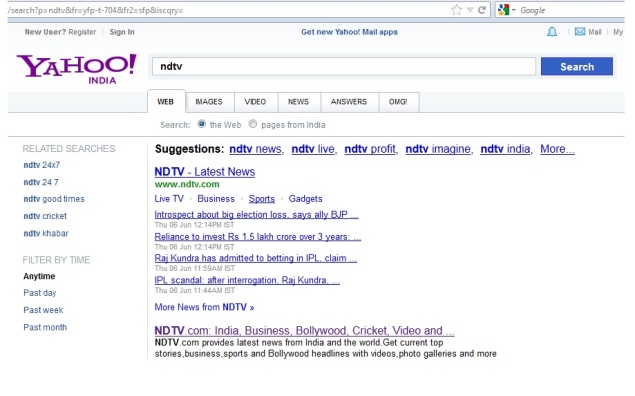Viewport: 635px width, 396px height.
Task: Click the 'More...' suggestions link
Action: [557, 149]
